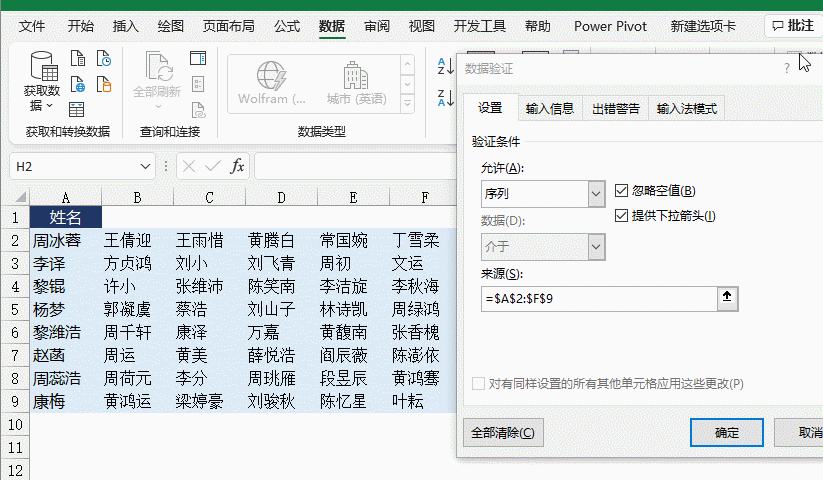
Task: Select row 5 header
Action: pos(15,310)
